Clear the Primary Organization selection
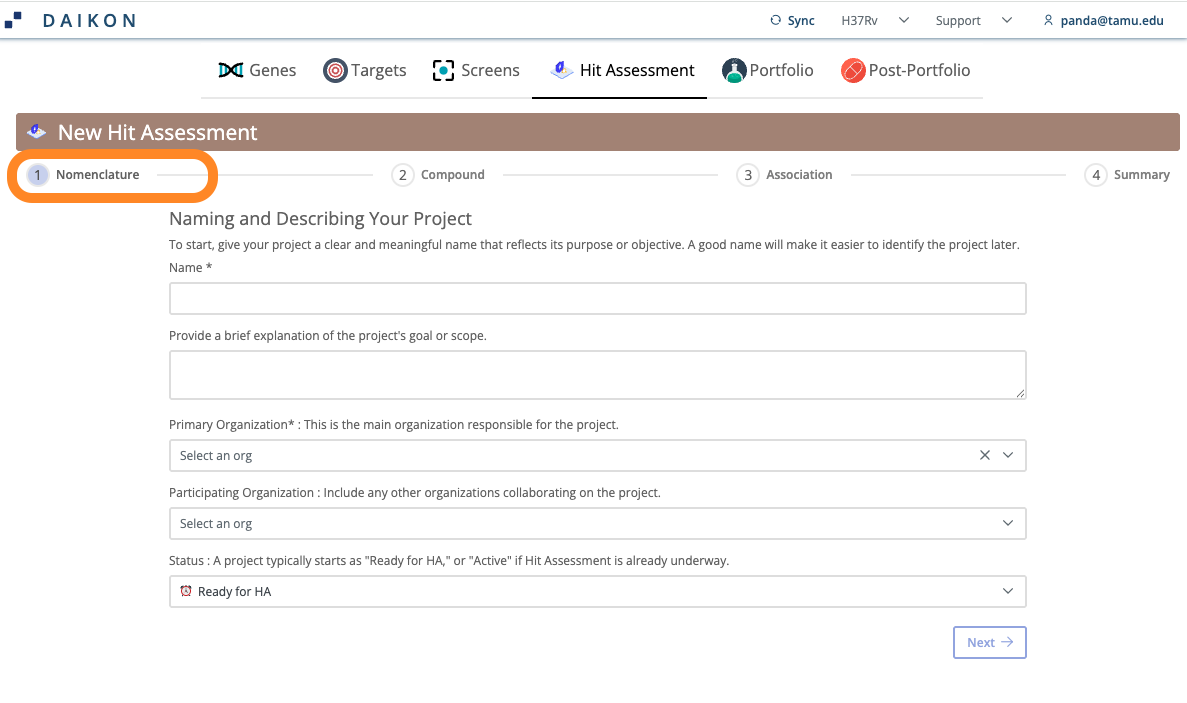Viewport: 1187px width, 703px height. click(984, 455)
